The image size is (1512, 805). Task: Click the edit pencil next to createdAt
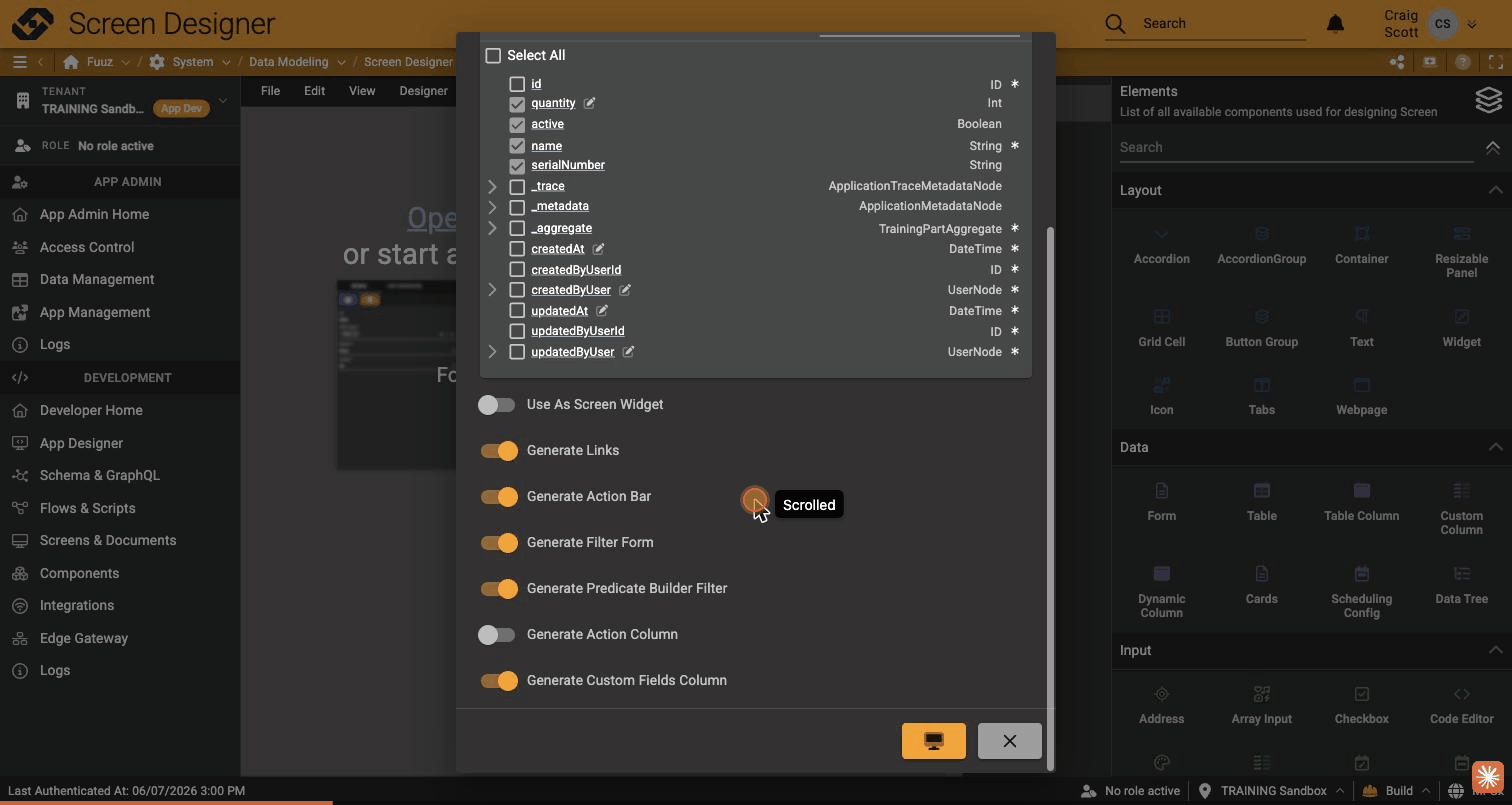pos(598,249)
